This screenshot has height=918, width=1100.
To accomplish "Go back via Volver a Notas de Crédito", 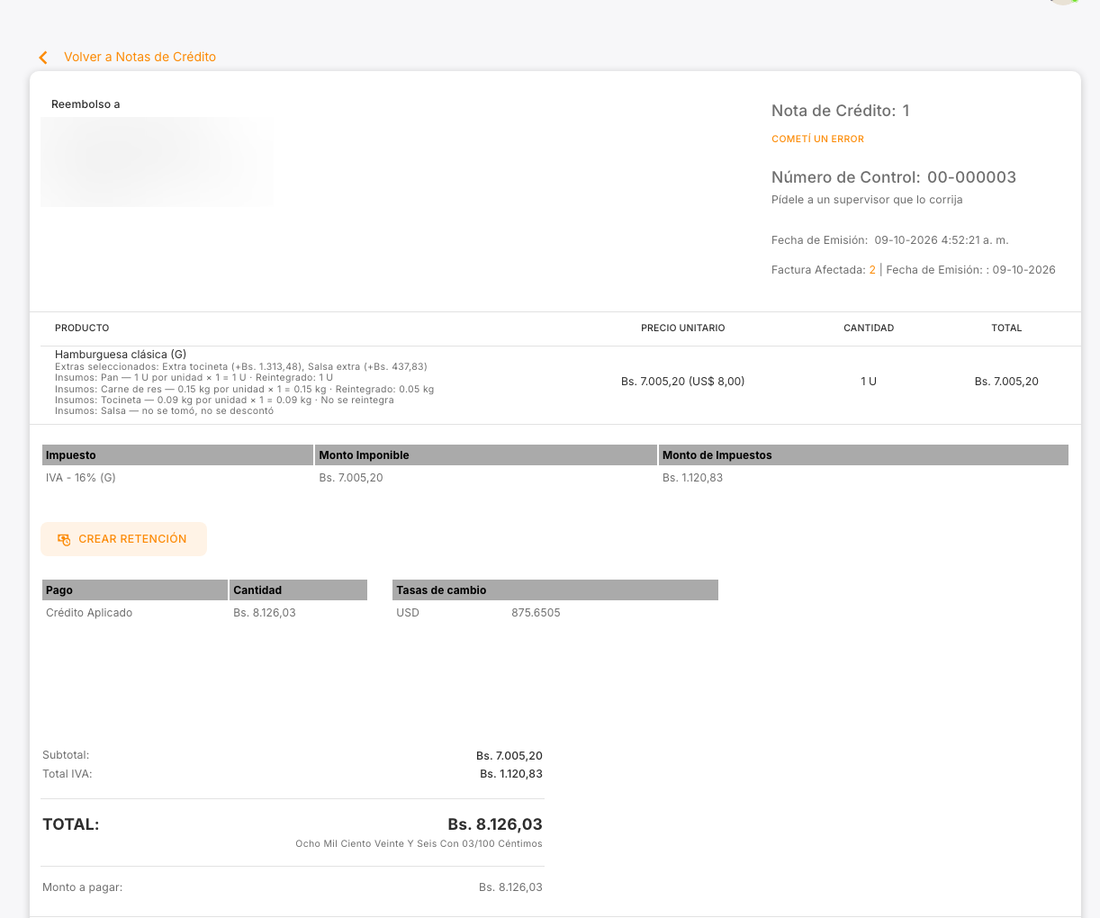I will [140, 57].
